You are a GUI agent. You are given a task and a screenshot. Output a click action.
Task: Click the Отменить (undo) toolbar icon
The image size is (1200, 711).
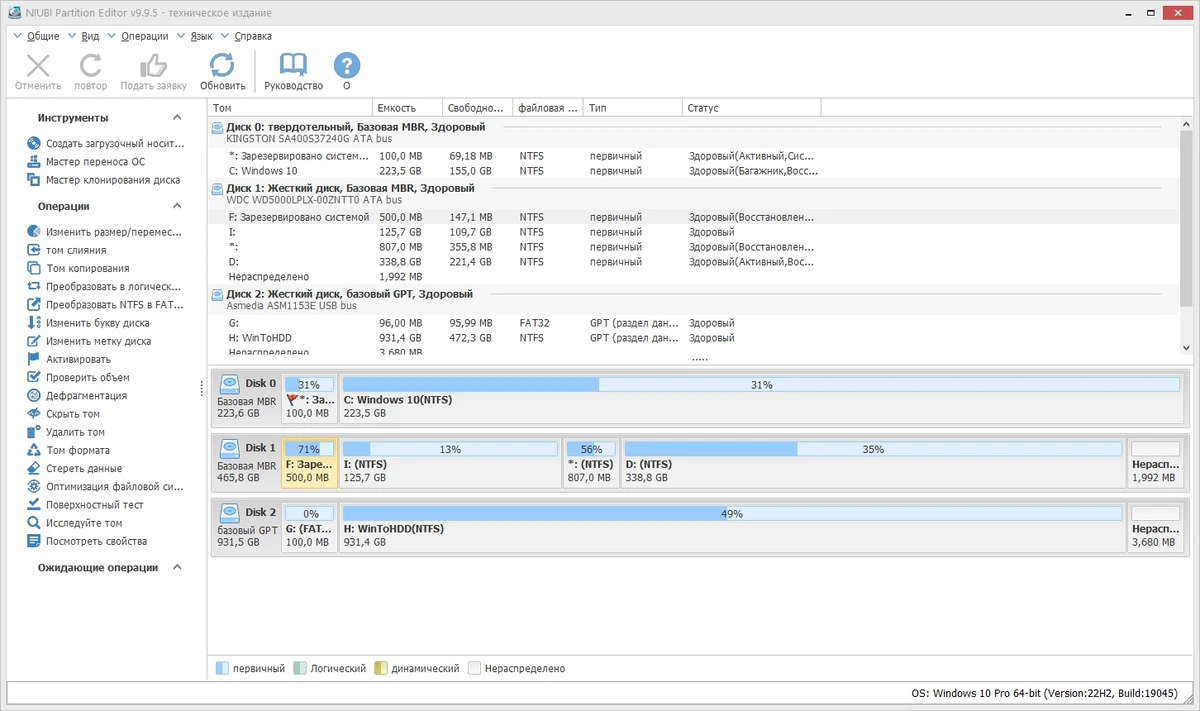tap(38, 66)
